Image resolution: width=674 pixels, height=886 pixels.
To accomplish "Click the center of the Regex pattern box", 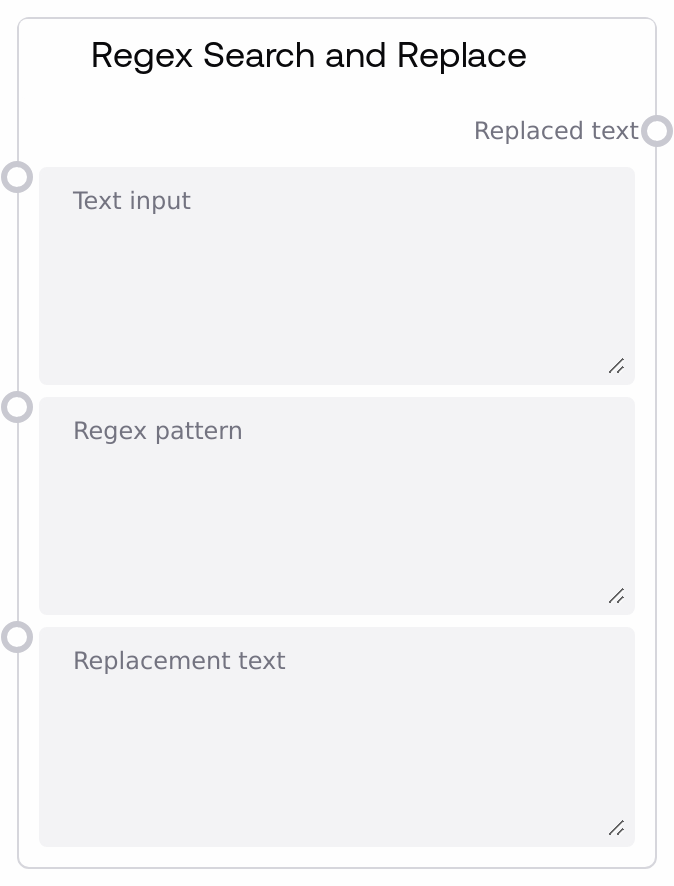I will coord(337,506).
